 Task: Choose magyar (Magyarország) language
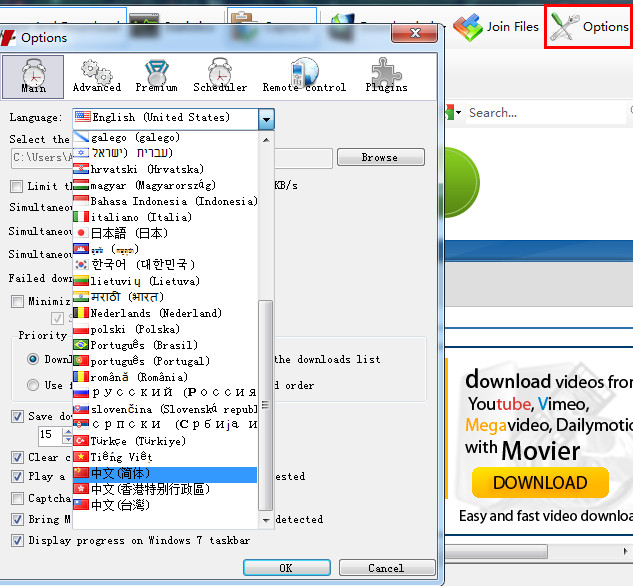tap(165, 185)
